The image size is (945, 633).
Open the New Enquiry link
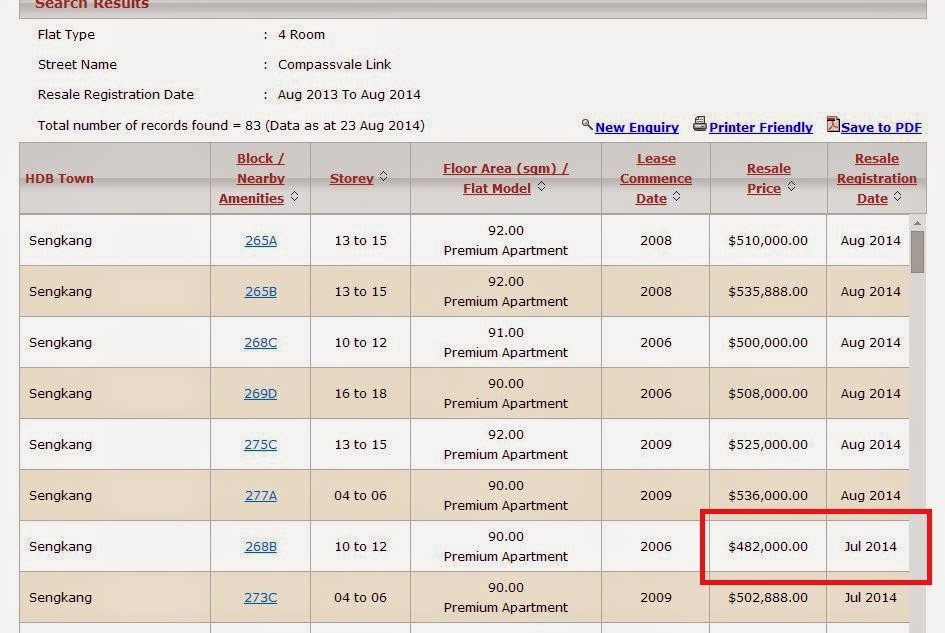pos(636,128)
